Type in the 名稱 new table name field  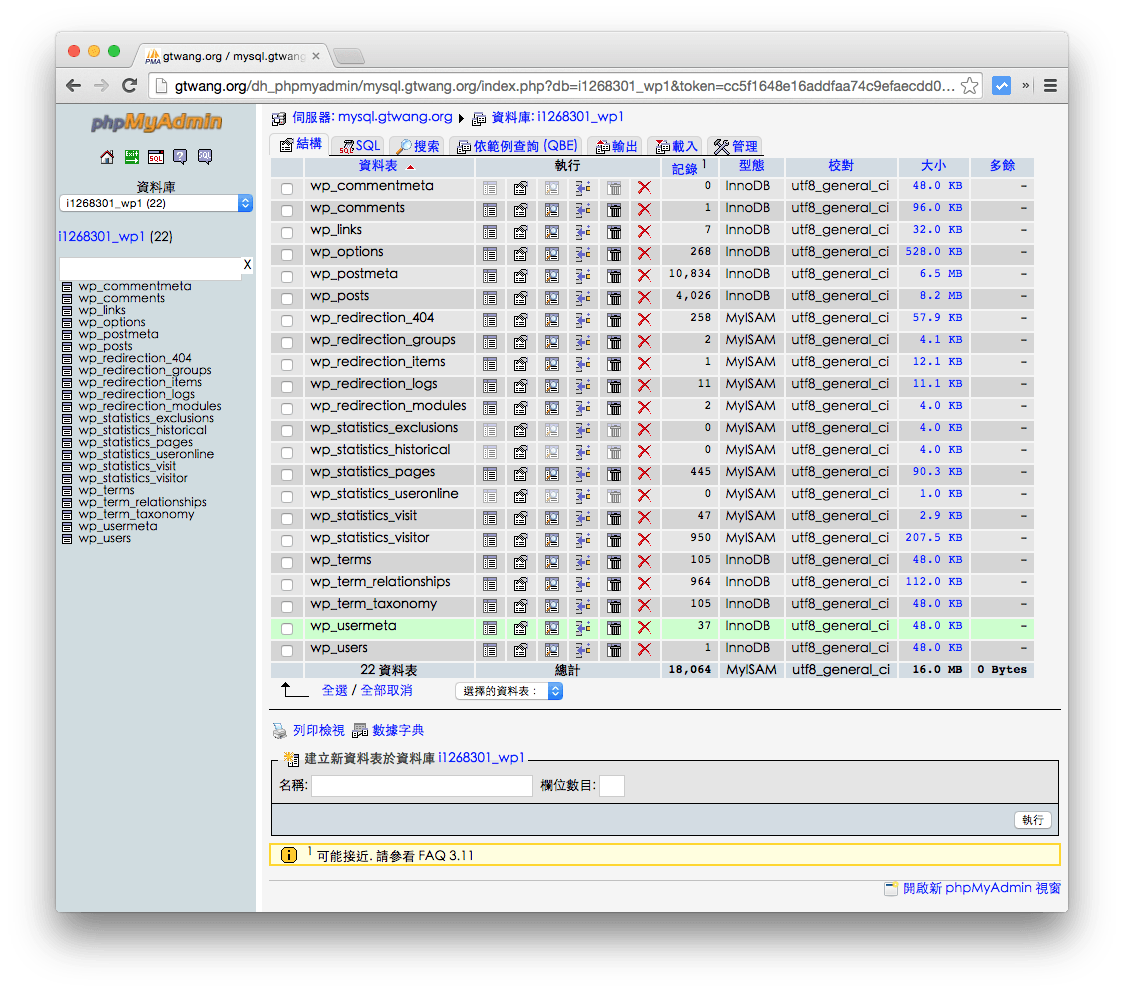pyautogui.click(x=420, y=785)
